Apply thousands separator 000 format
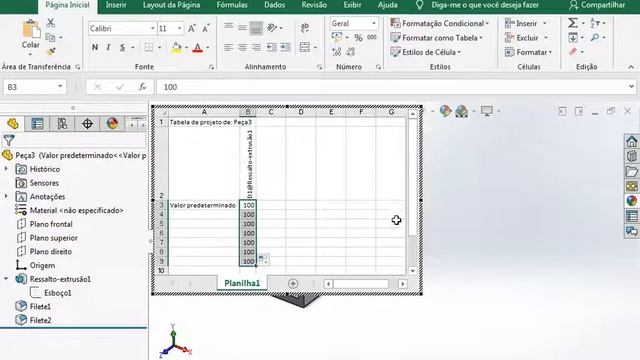This screenshot has width=640, height=360. coord(372,37)
